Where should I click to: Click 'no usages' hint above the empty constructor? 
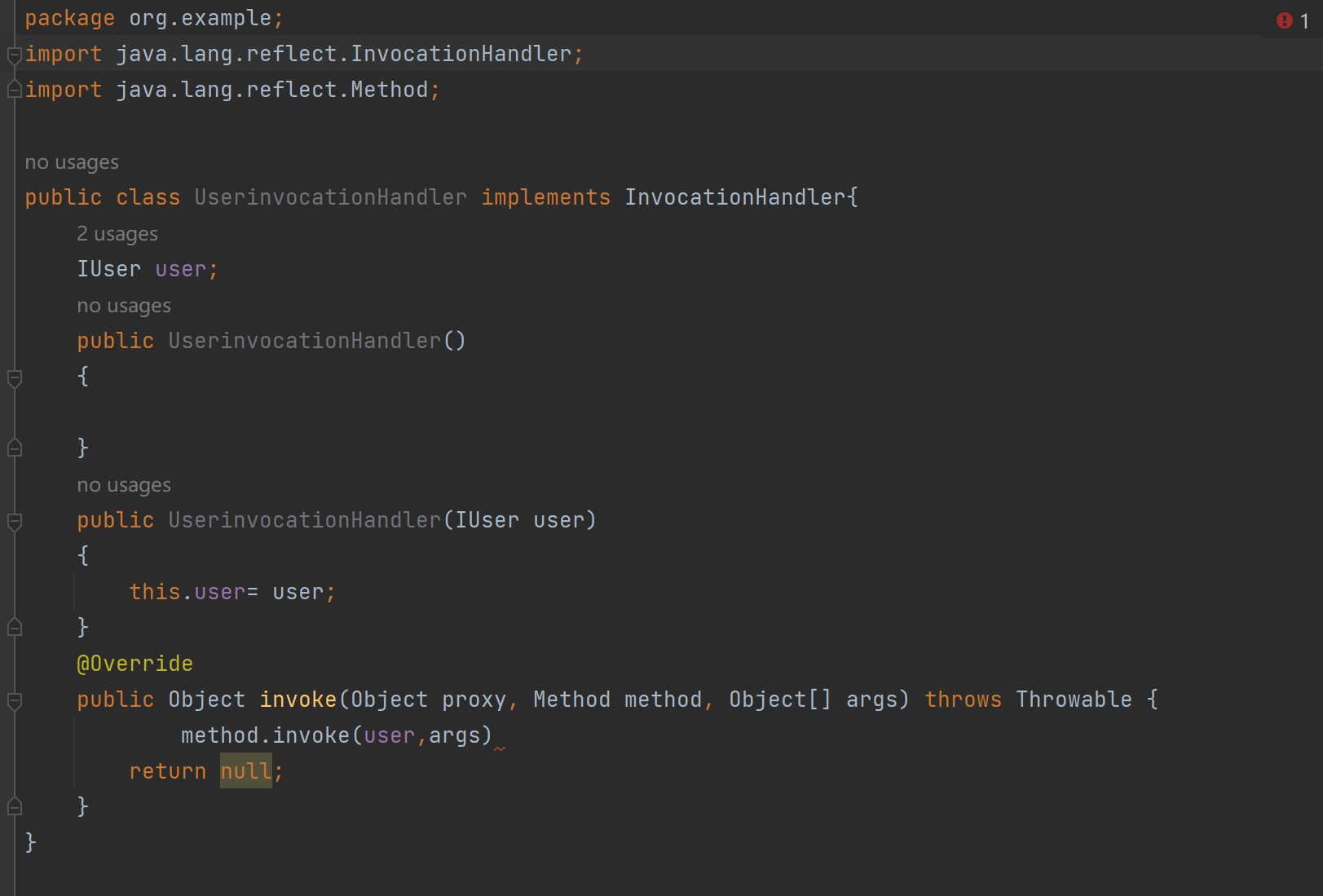click(x=124, y=306)
